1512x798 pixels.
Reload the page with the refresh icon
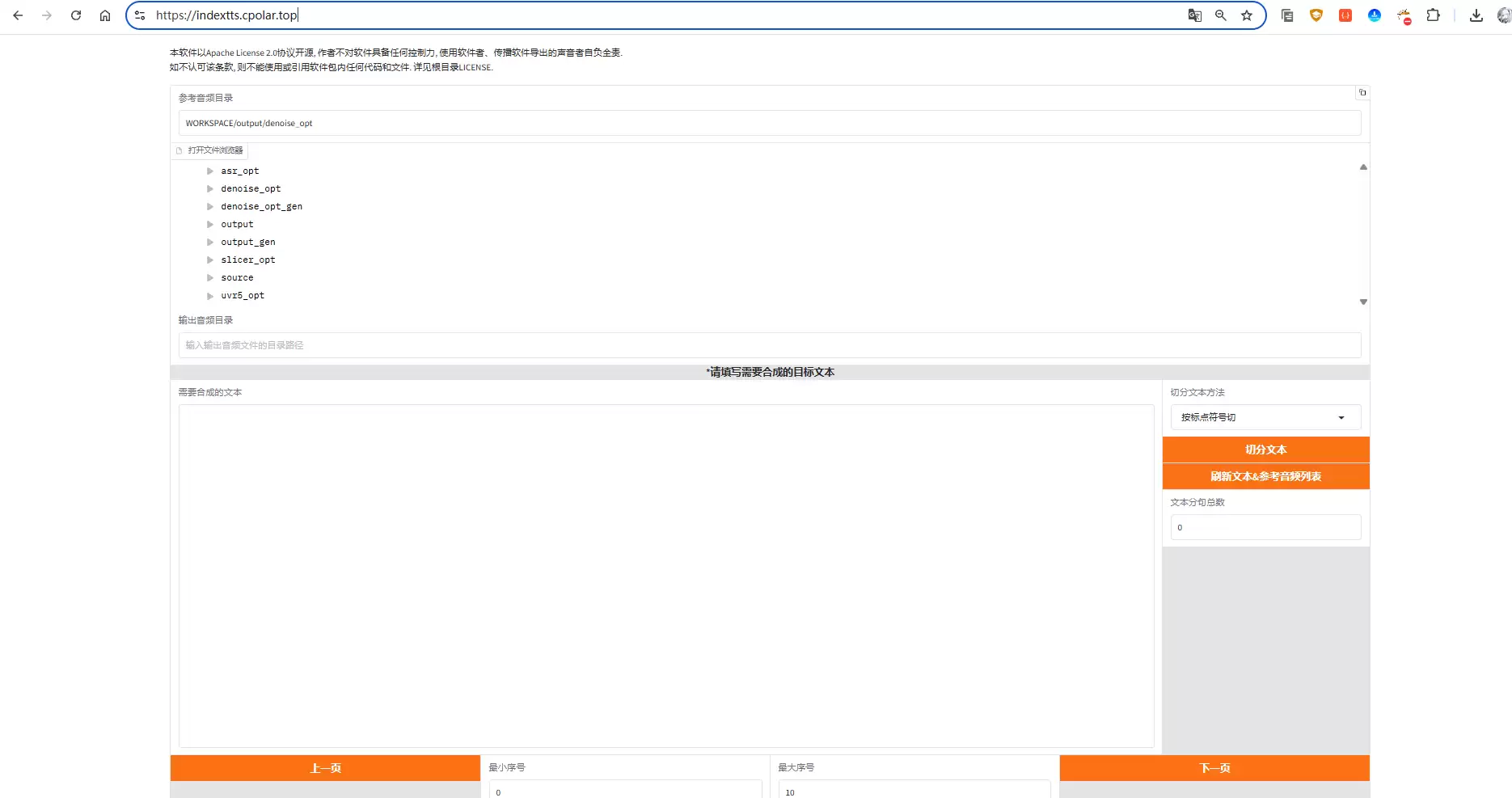(x=76, y=15)
